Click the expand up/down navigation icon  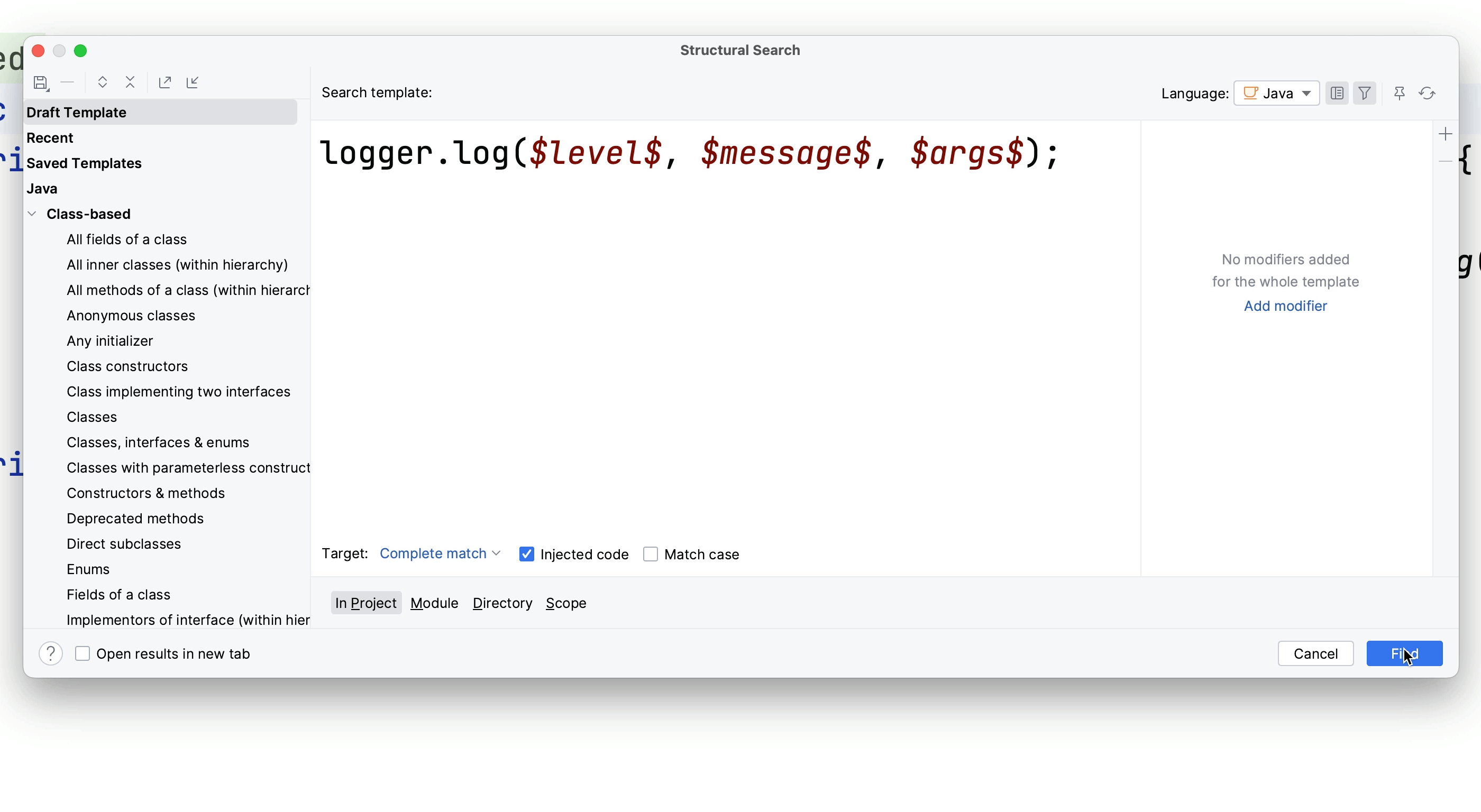pyautogui.click(x=103, y=82)
